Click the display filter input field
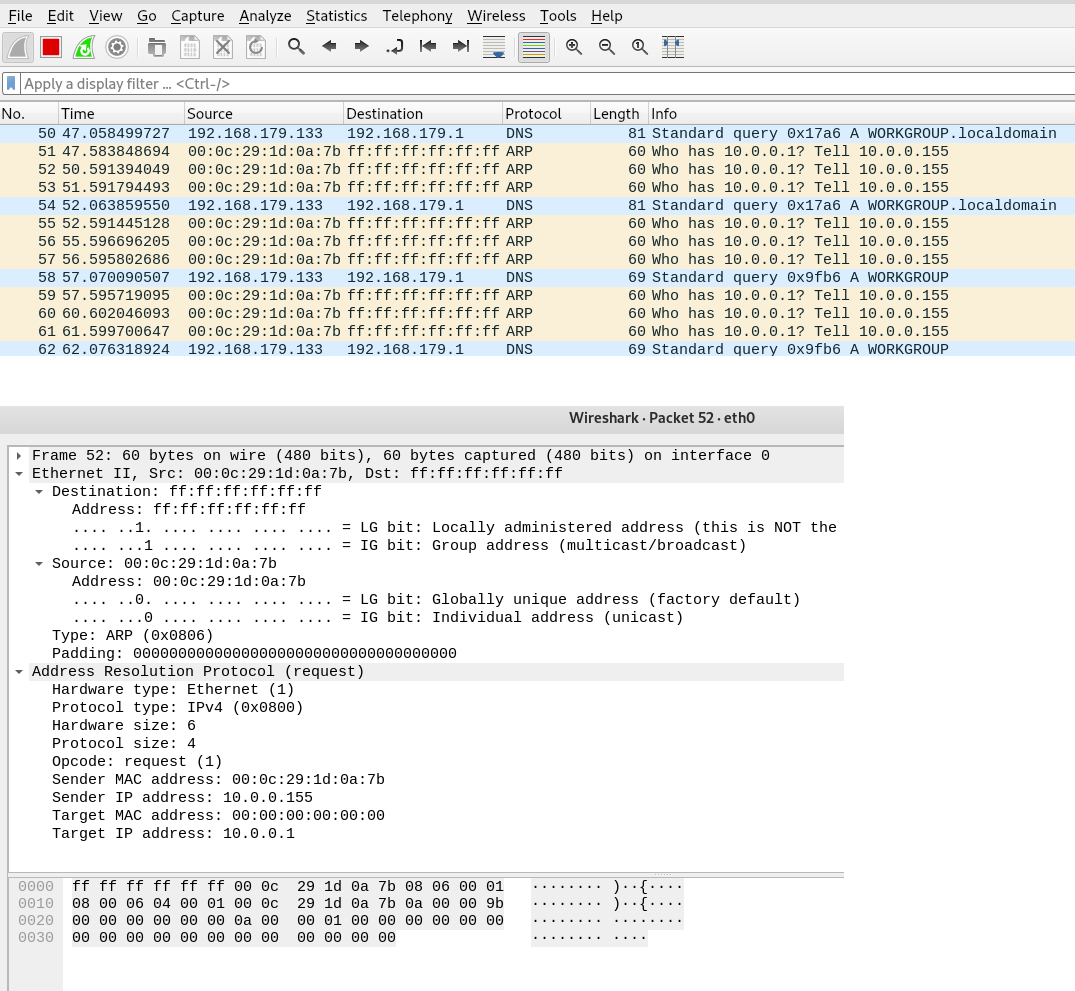This screenshot has width=1075, height=991. 500,84
